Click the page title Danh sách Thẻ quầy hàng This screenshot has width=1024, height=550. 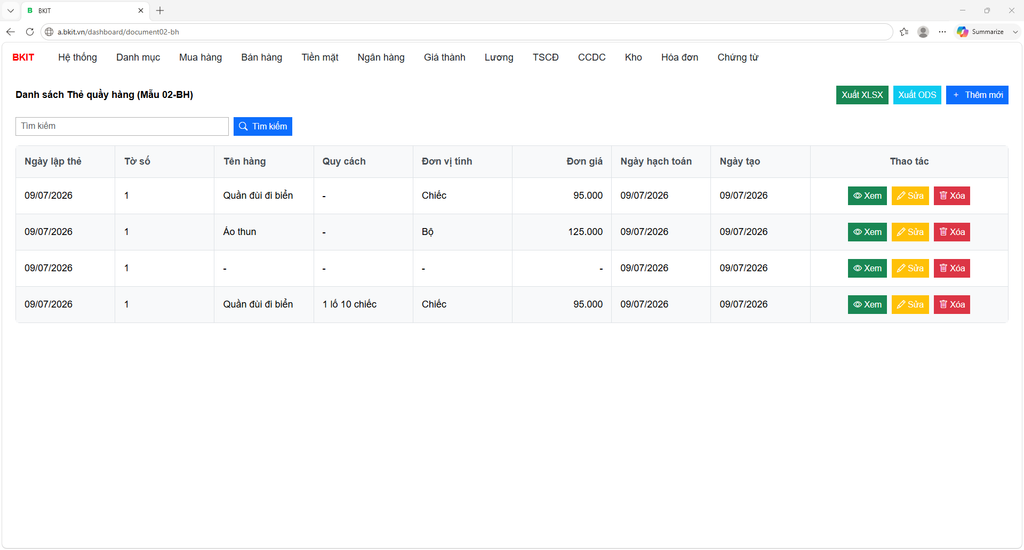104,95
